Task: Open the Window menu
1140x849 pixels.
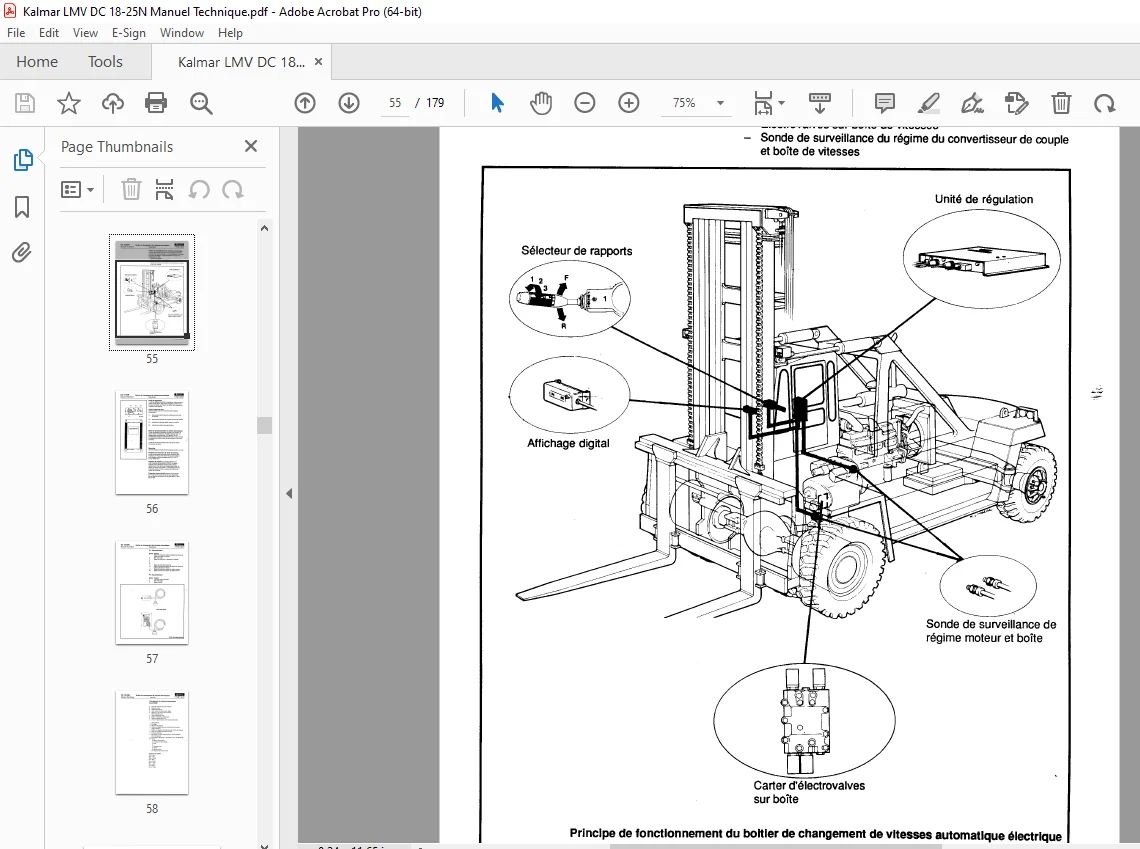Action: (x=182, y=33)
